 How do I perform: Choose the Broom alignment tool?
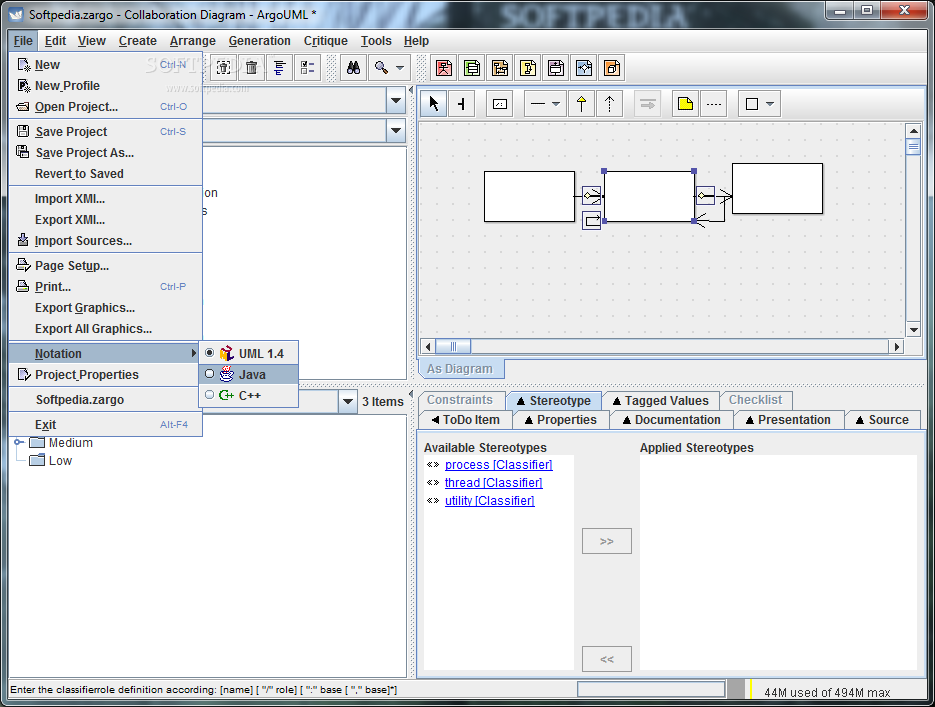[462, 104]
